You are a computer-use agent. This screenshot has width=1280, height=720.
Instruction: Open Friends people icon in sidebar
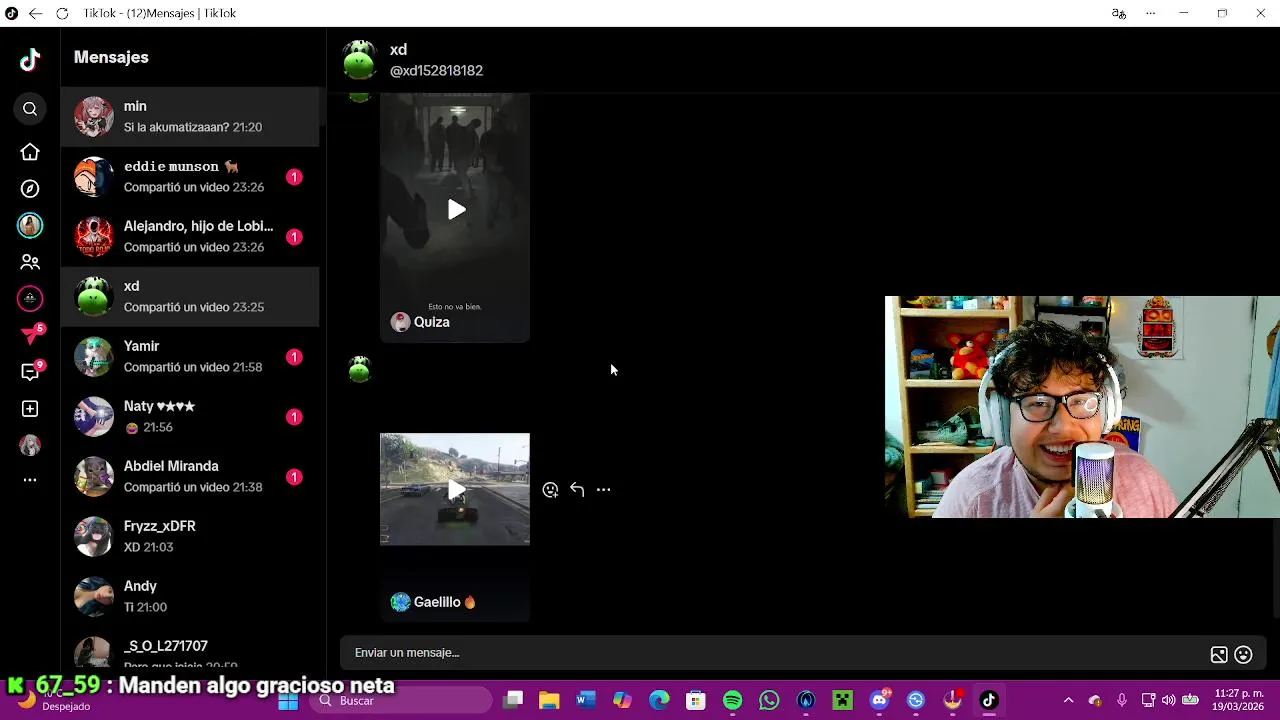[x=30, y=262]
